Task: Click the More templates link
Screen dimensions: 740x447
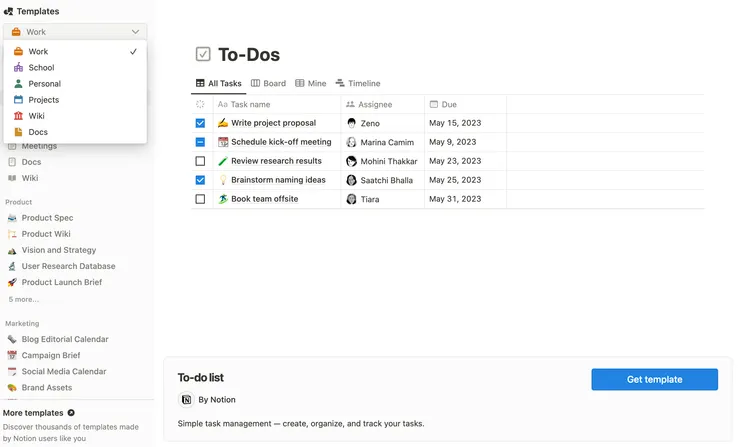Action: [33, 413]
